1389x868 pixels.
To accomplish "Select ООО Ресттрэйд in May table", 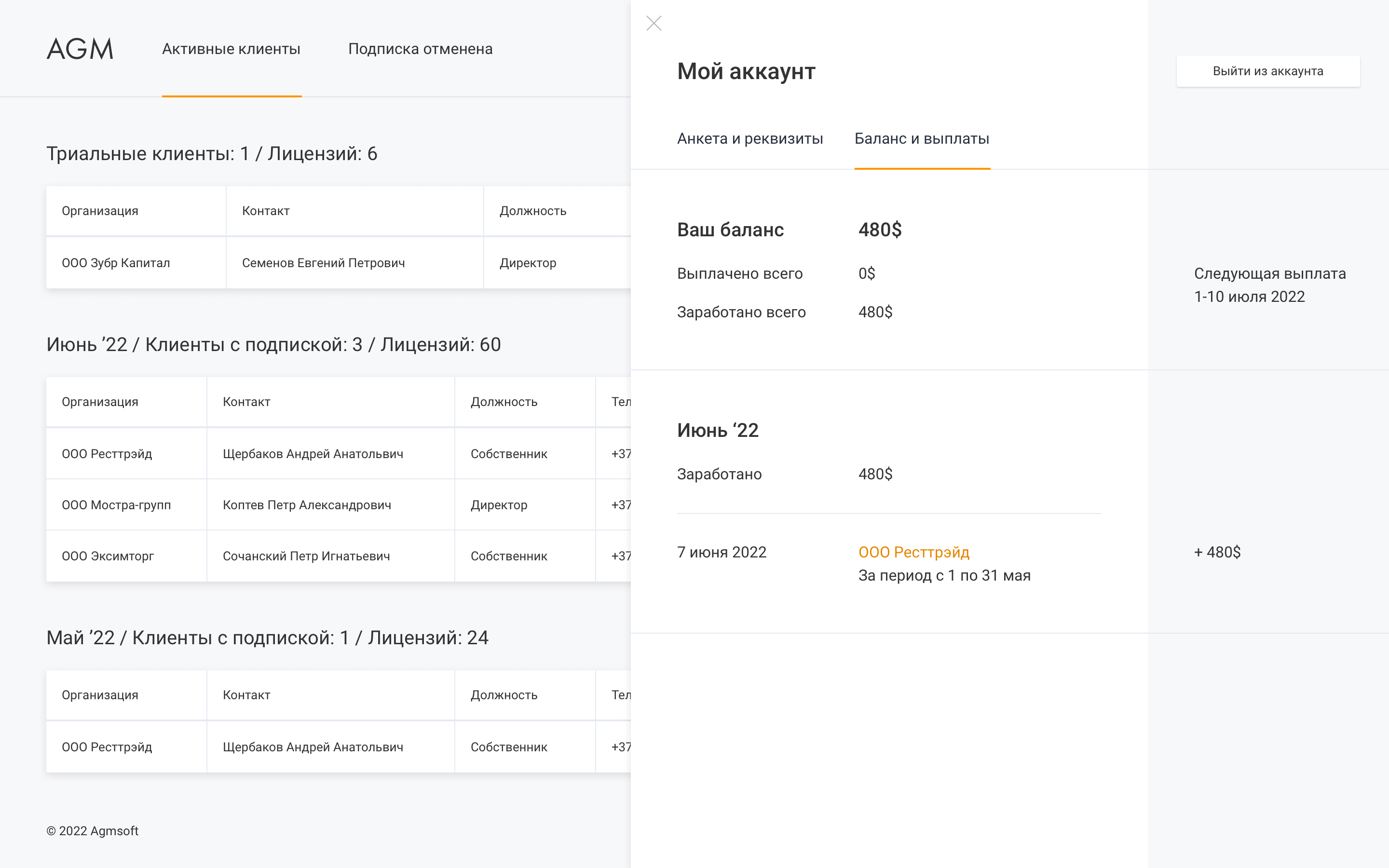I will point(107,747).
